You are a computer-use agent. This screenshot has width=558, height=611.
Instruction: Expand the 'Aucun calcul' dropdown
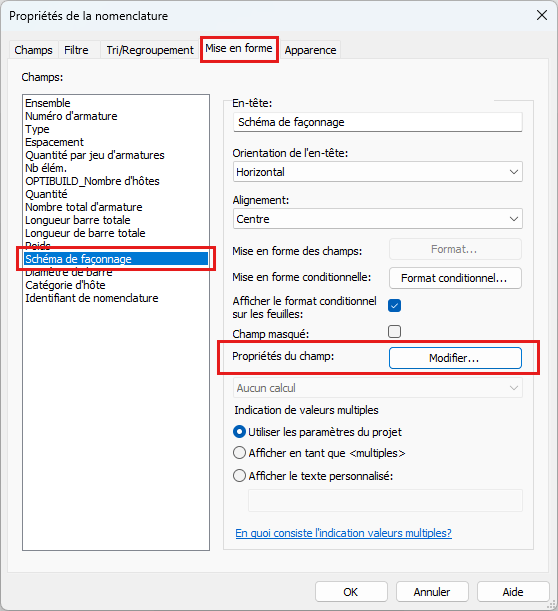pos(378,388)
